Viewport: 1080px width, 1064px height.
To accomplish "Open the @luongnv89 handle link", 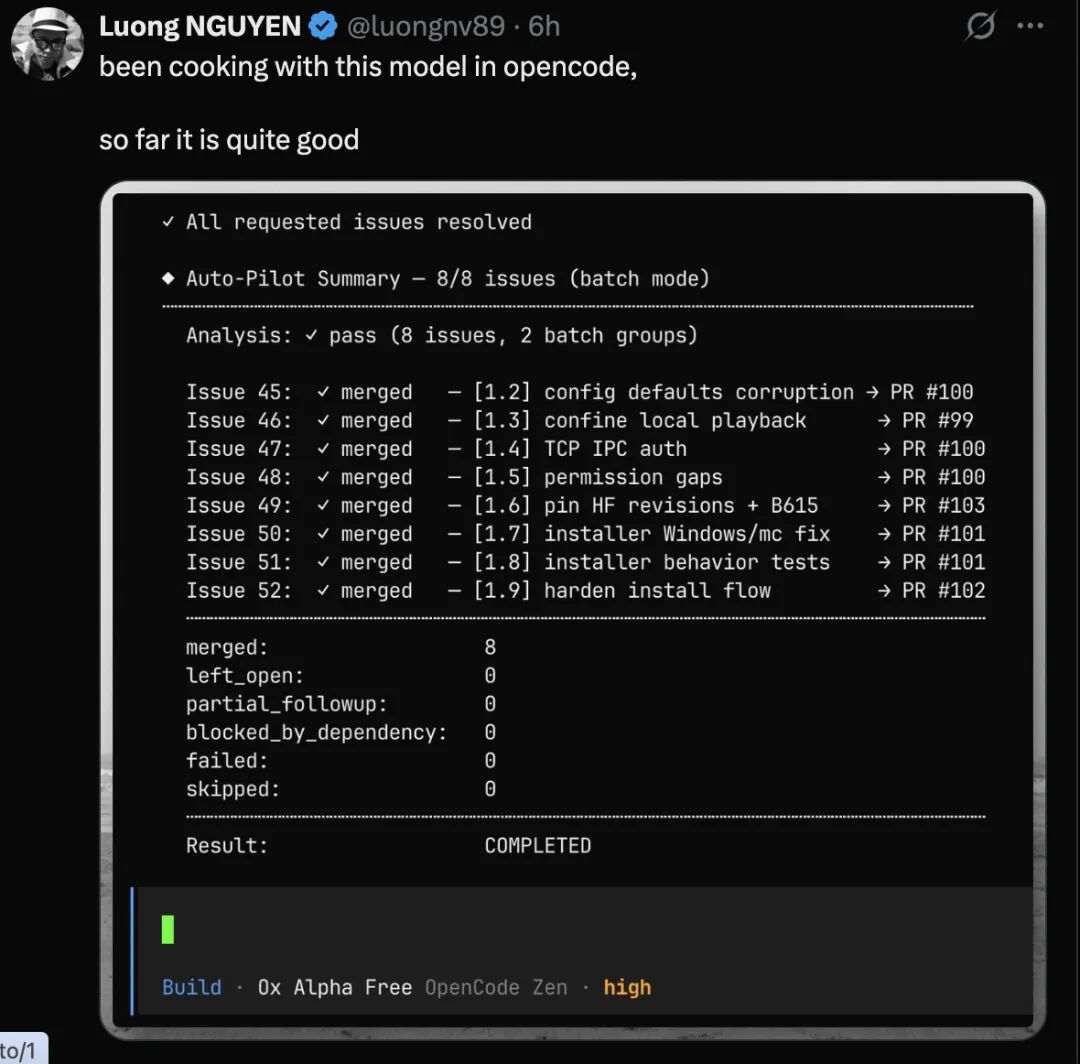I will coord(426,26).
